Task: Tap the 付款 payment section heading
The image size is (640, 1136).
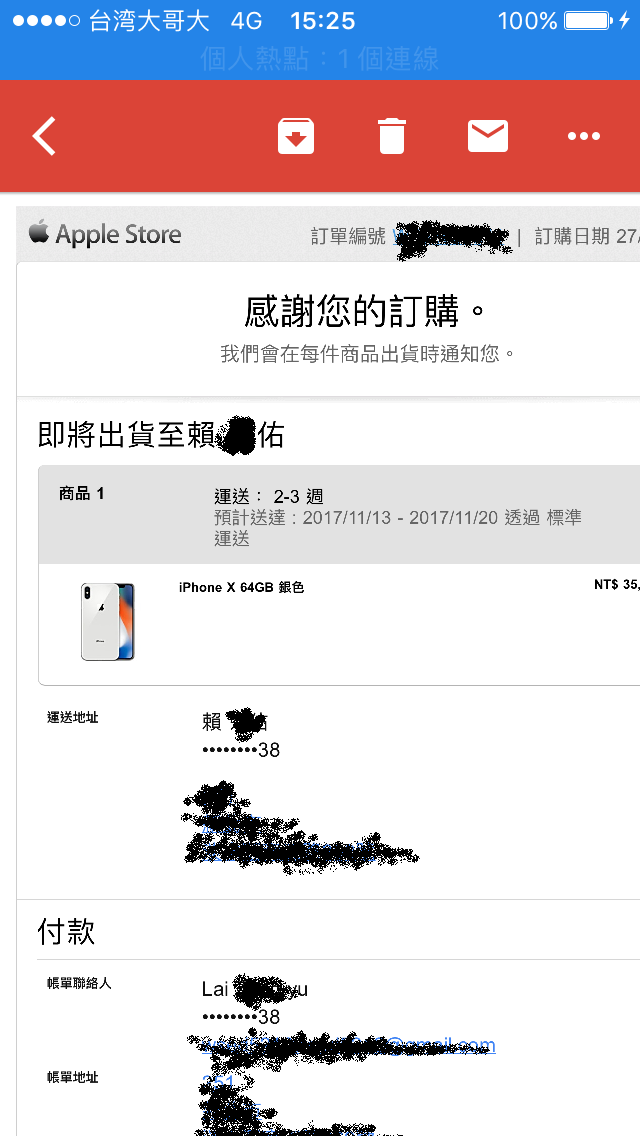Action: click(x=66, y=932)
